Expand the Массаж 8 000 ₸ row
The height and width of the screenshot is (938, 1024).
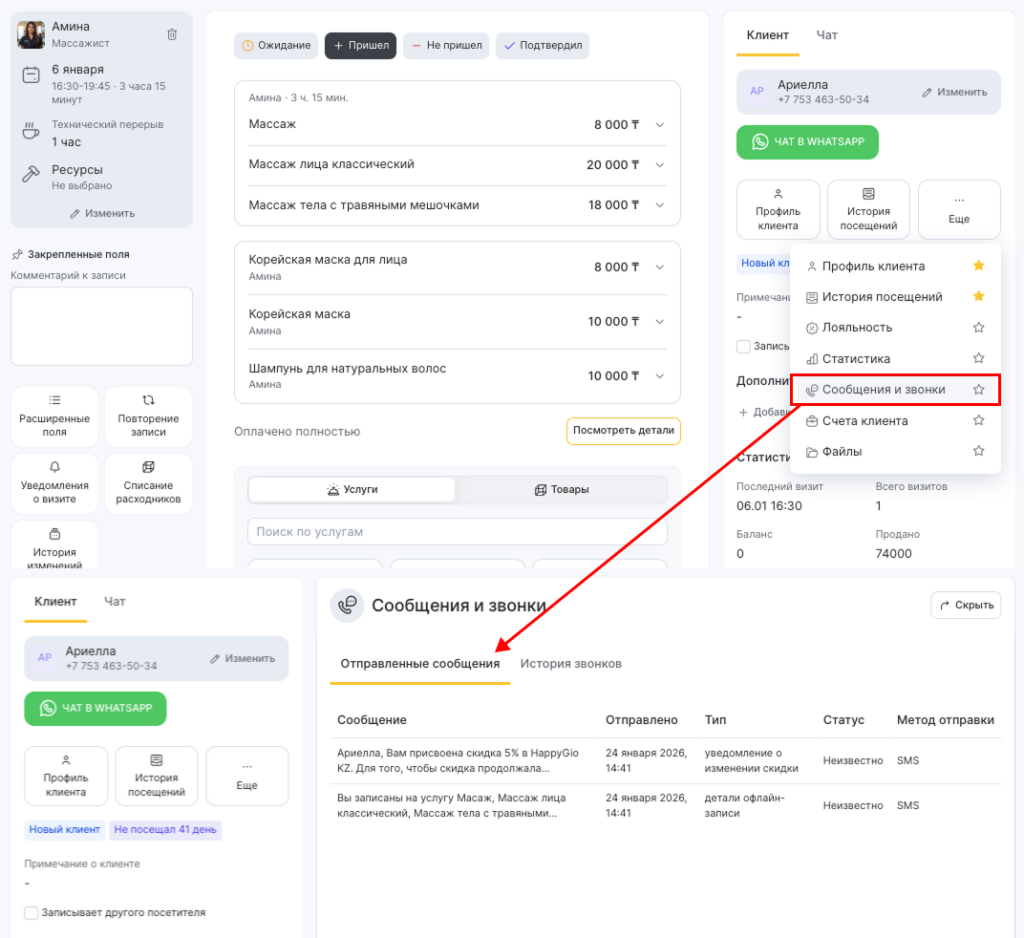pos(659,125)
